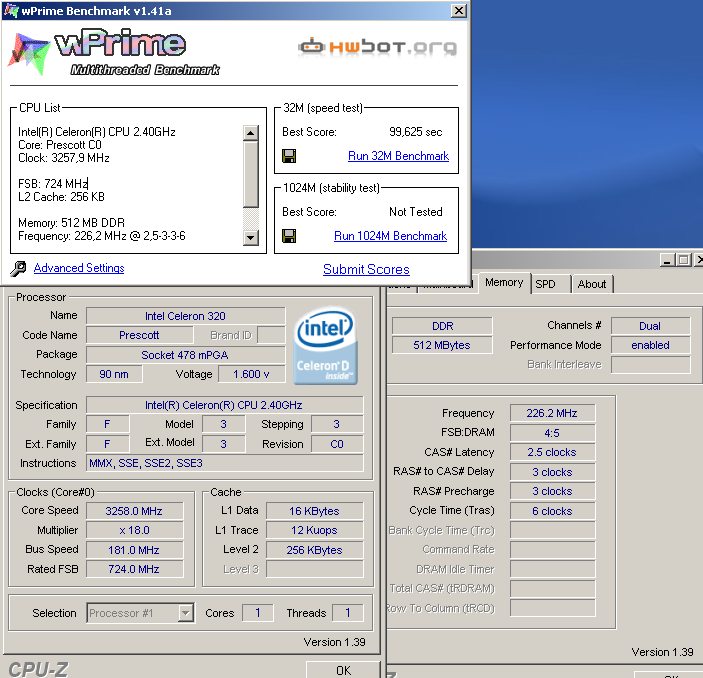Run the 1024M Benchmark
Image resolution: width=703 pixels, height=678 pixels.
(390, 236)
